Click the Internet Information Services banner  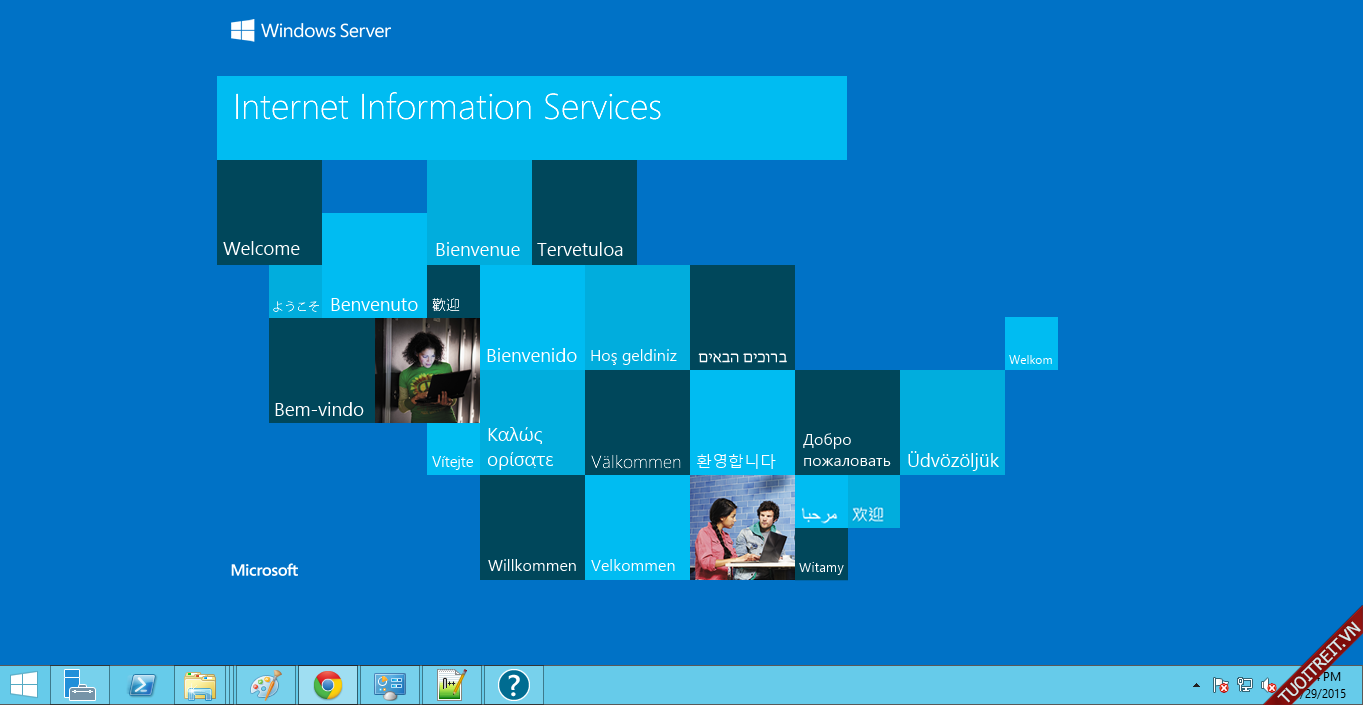(x=531, y=117)
